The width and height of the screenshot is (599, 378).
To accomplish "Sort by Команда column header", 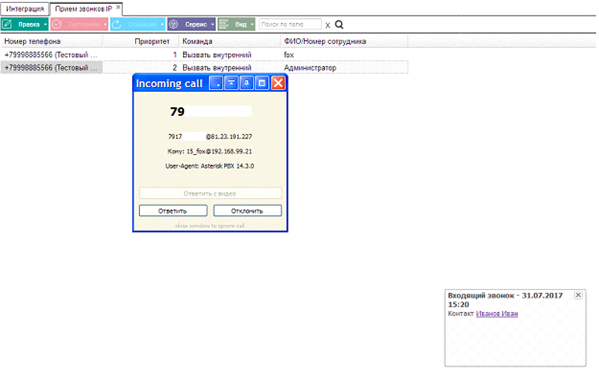I will point(230,41).
